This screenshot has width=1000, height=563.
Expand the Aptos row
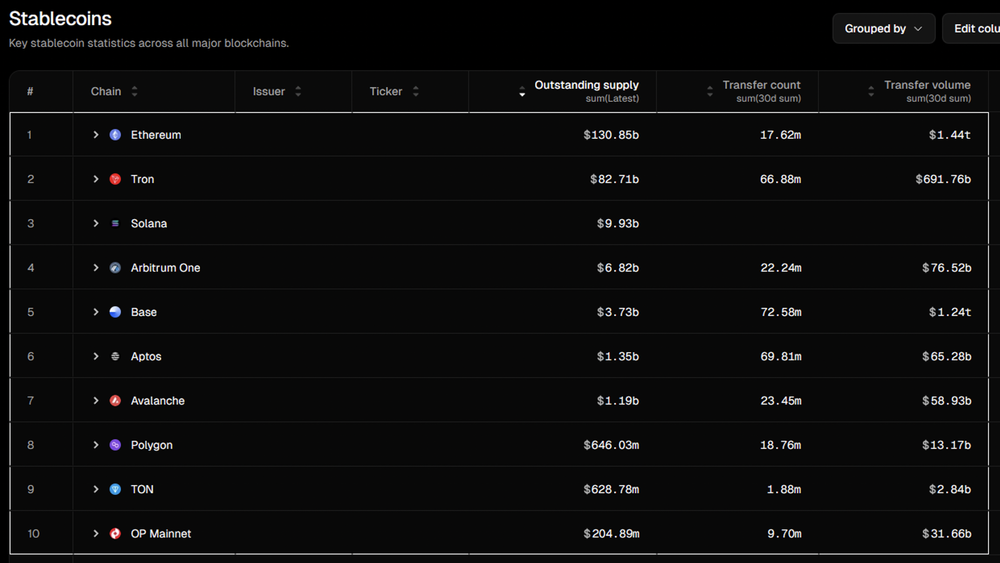[96, 356]
